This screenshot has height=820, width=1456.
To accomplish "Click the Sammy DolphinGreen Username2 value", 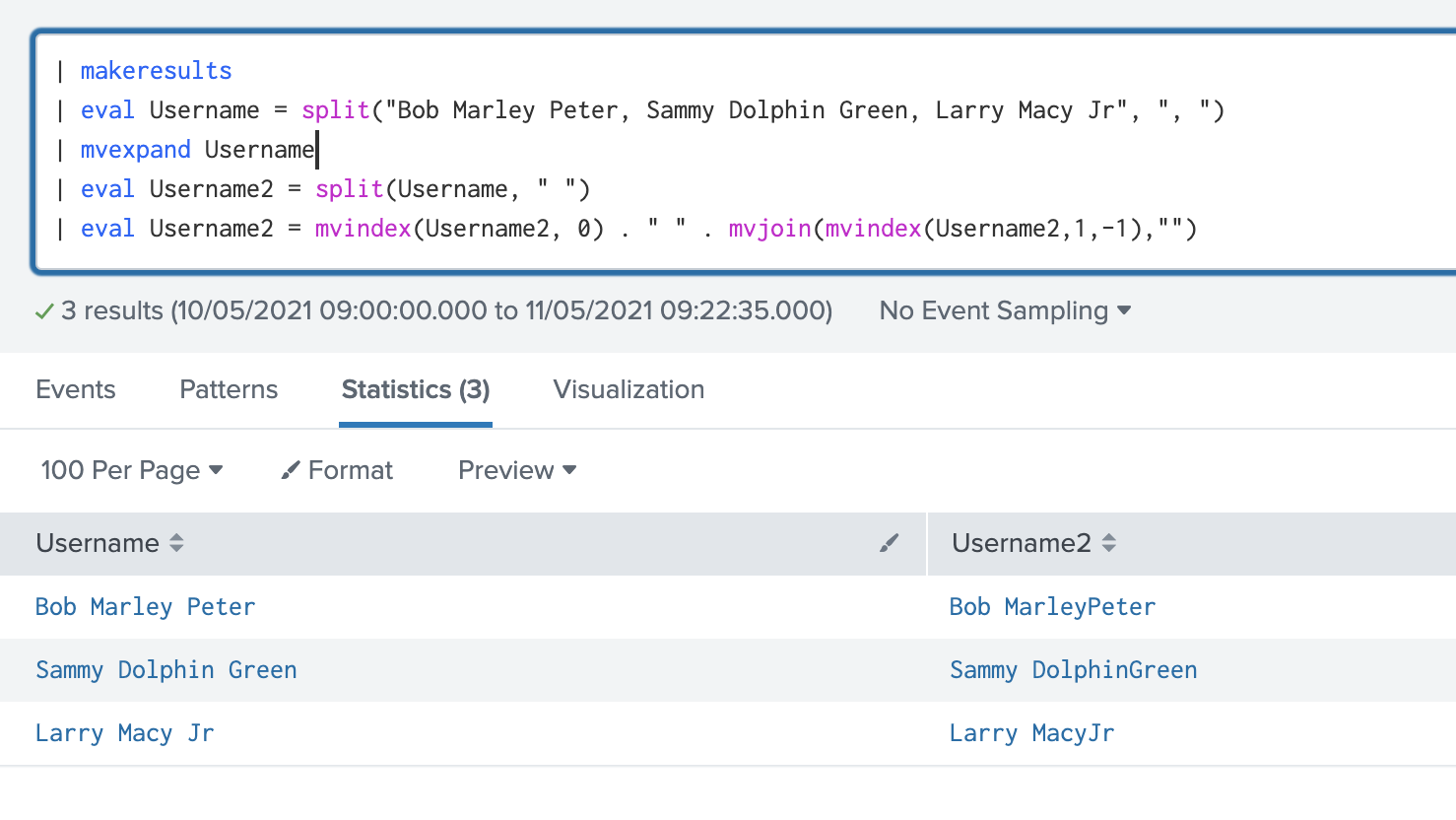I will pyautogui.click(x=1073, y=670).
